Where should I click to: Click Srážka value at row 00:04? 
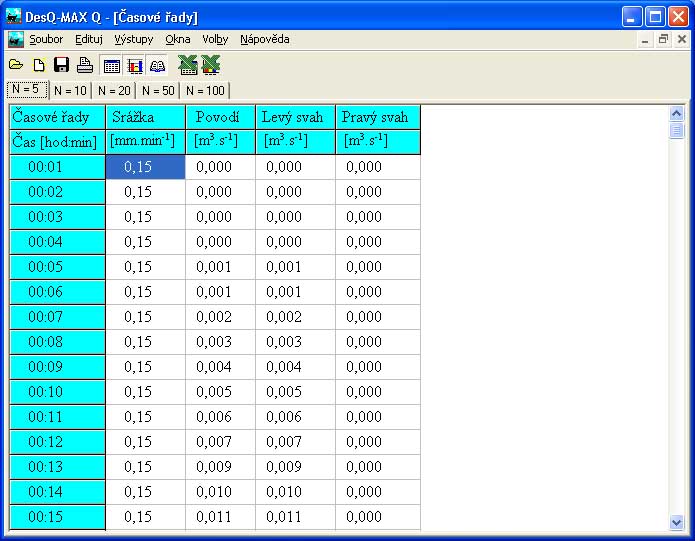pos(145,242)
